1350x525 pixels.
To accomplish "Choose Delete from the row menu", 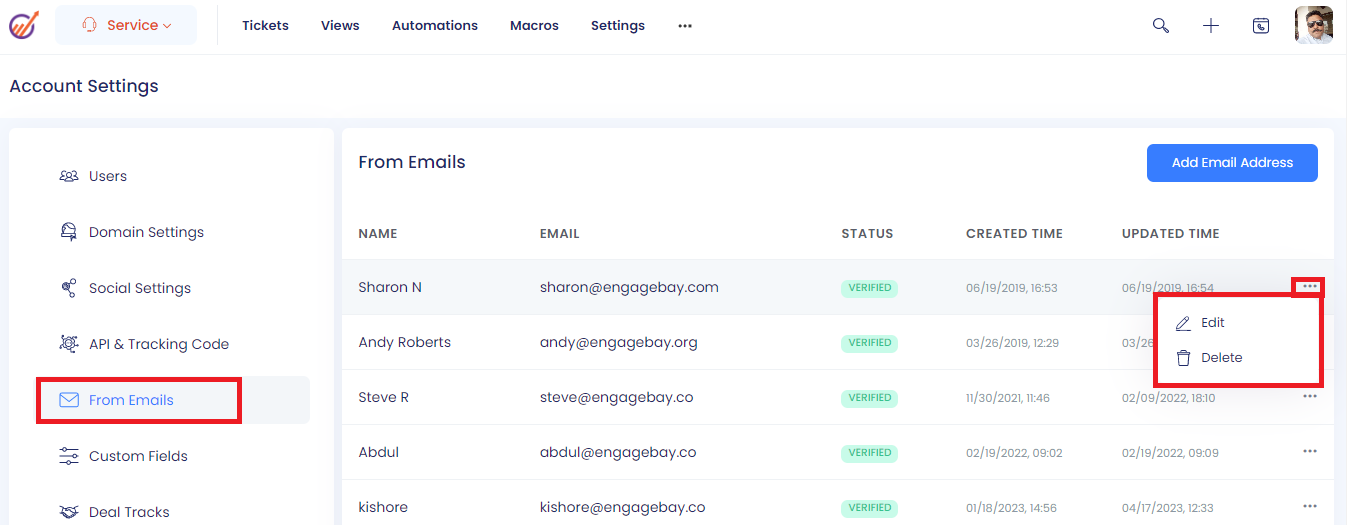I will coord(1222,358).
